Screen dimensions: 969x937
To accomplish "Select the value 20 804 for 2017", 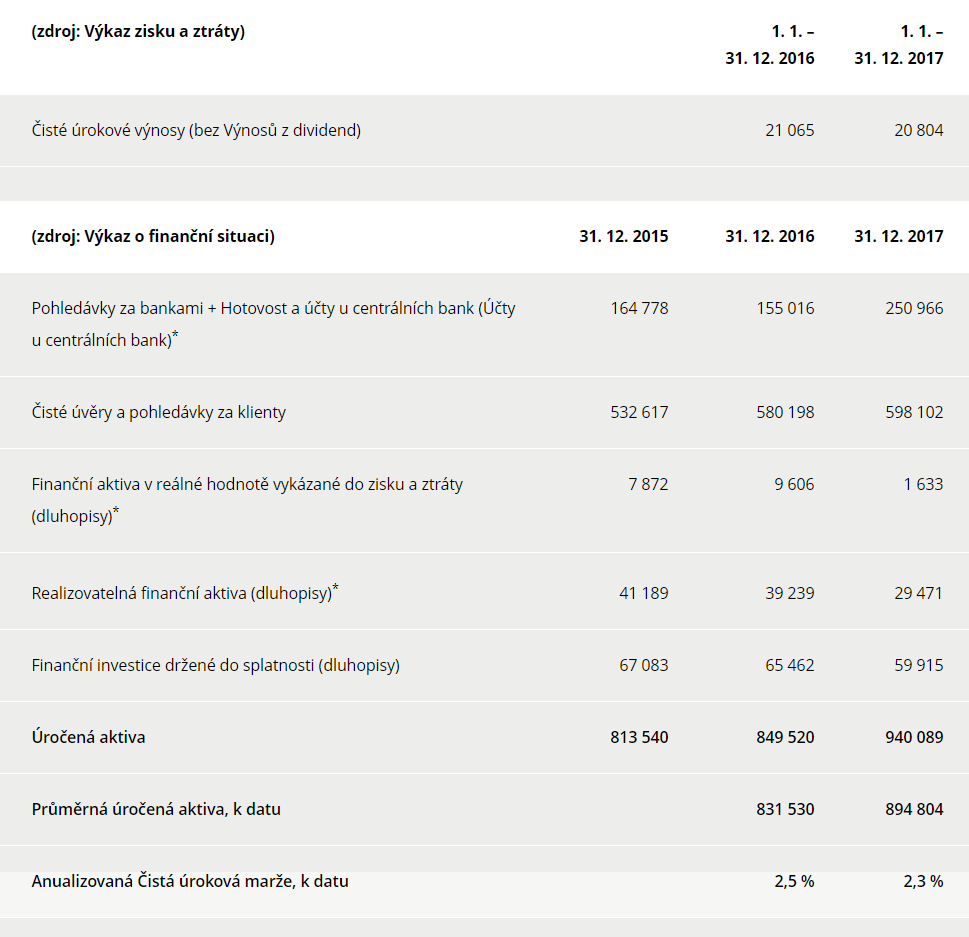I will coord(918,130).
